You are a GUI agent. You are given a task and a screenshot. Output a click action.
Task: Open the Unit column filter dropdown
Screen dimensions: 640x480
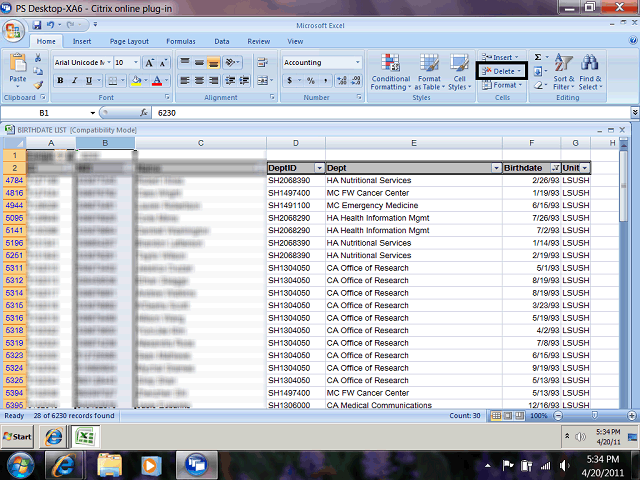pyautogui.click(x=585, y=167)
